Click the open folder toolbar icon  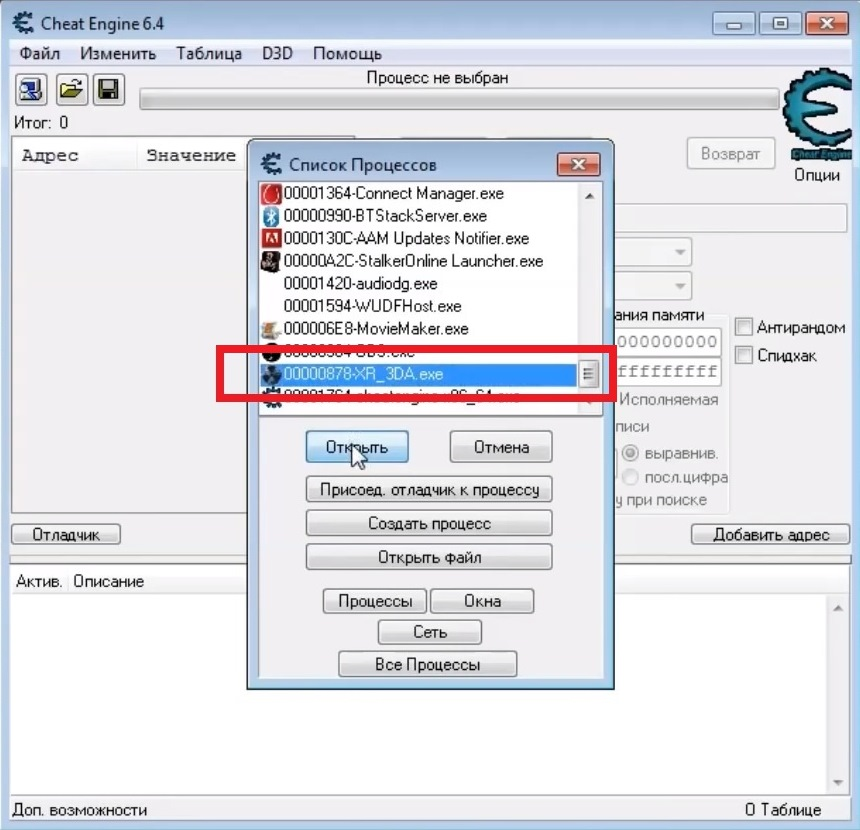(x=71, y=89)
